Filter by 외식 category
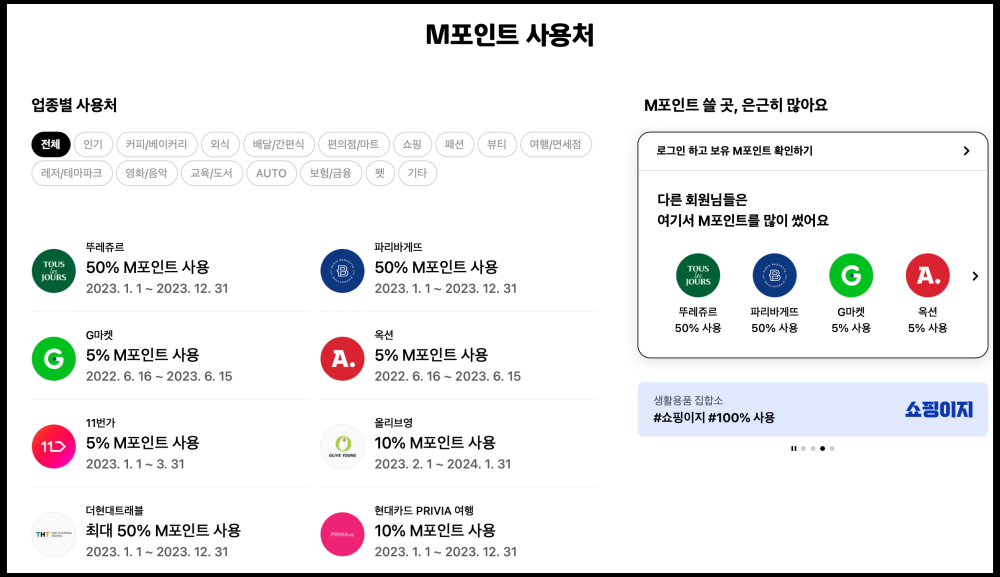This screenshot has height=577, width=1000. click(220, 144)
